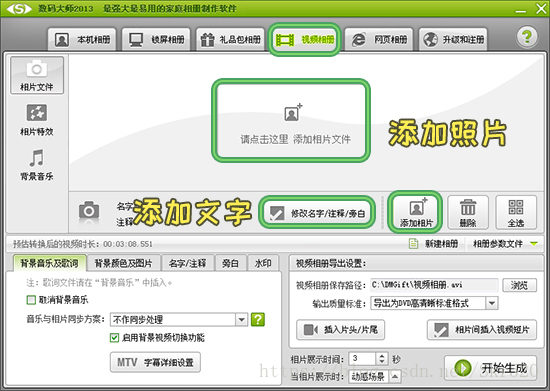Click the 视频相册保存路径 input field

point(434,285)
